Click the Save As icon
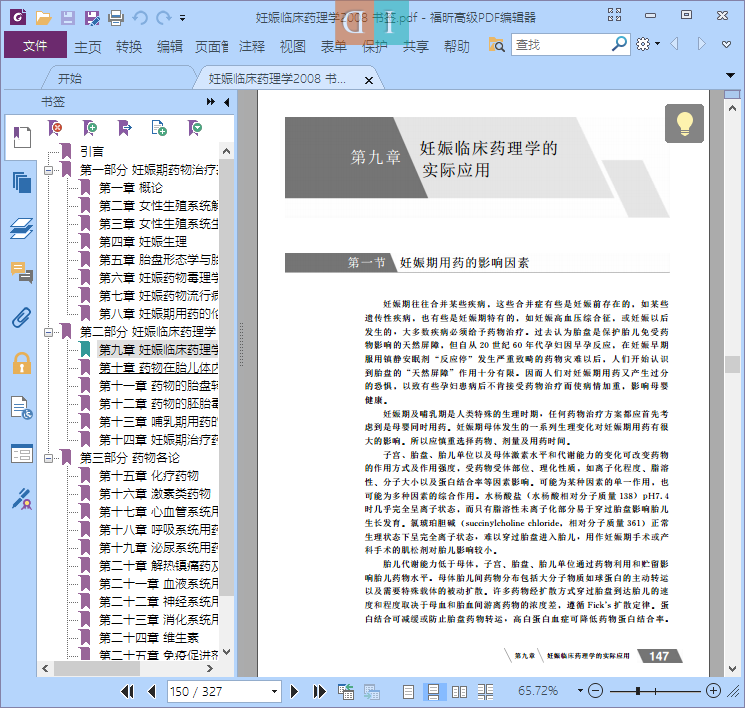This screenshot has height=708, width=745. tap(92, 18)
